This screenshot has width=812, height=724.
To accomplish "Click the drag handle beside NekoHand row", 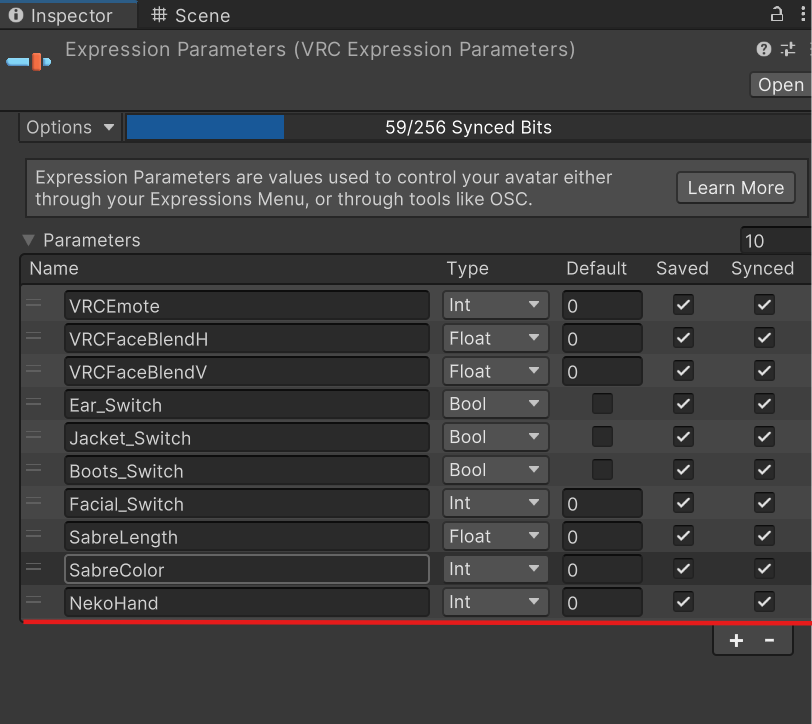I will (x=34, y=601).
